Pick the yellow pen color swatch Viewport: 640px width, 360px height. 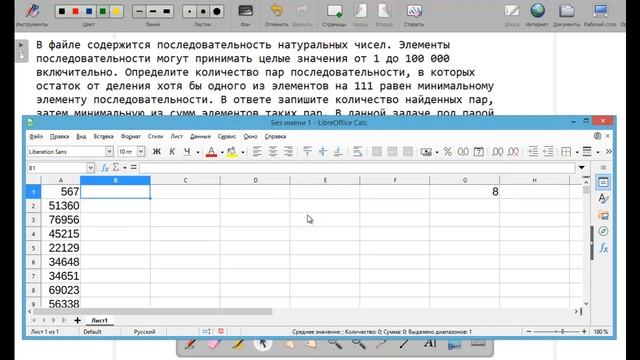click(x=116, y=11)
